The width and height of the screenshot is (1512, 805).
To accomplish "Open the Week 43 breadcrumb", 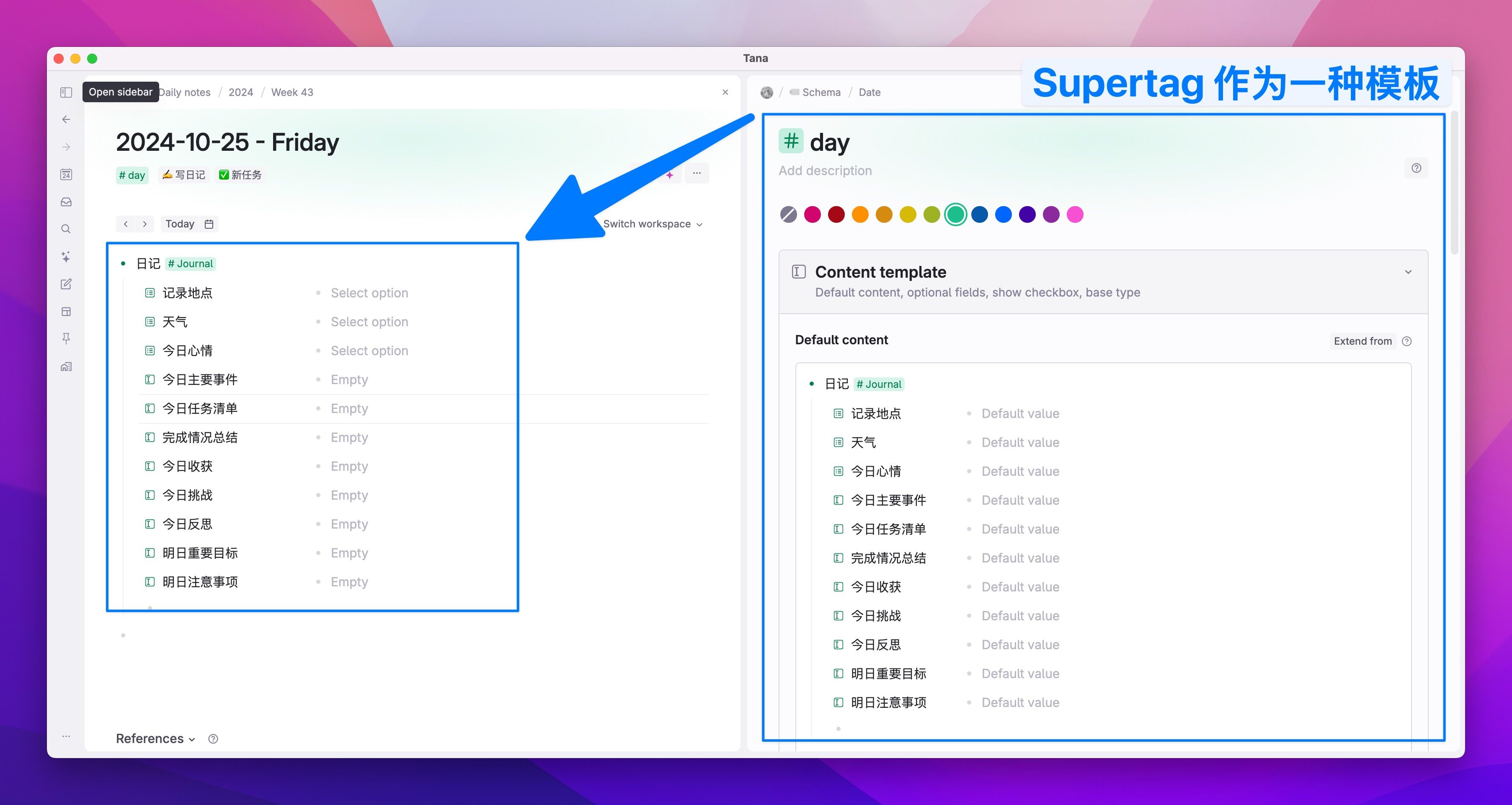I will tap(292, 92).
